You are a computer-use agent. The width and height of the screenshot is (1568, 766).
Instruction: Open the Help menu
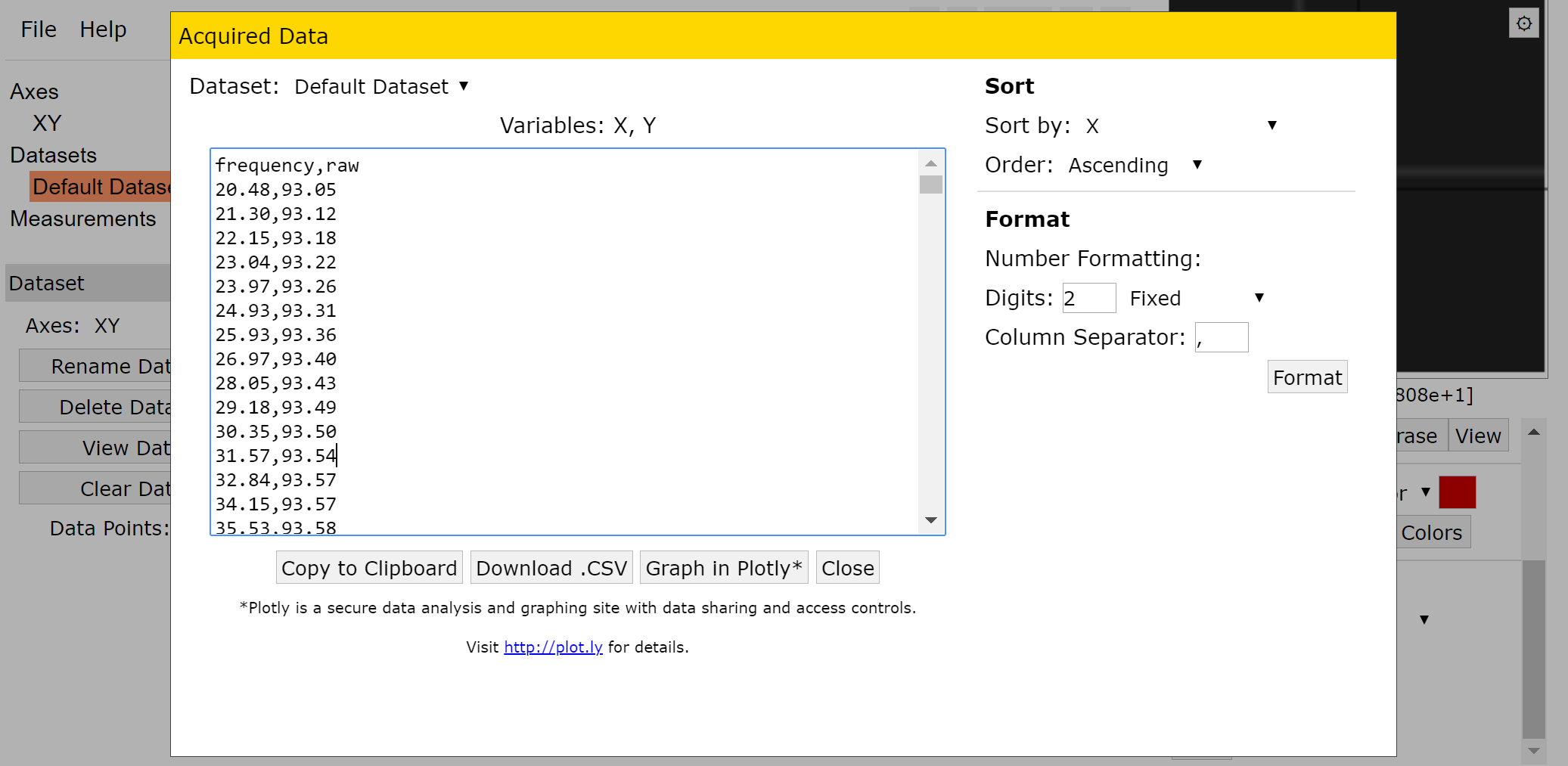103,29
